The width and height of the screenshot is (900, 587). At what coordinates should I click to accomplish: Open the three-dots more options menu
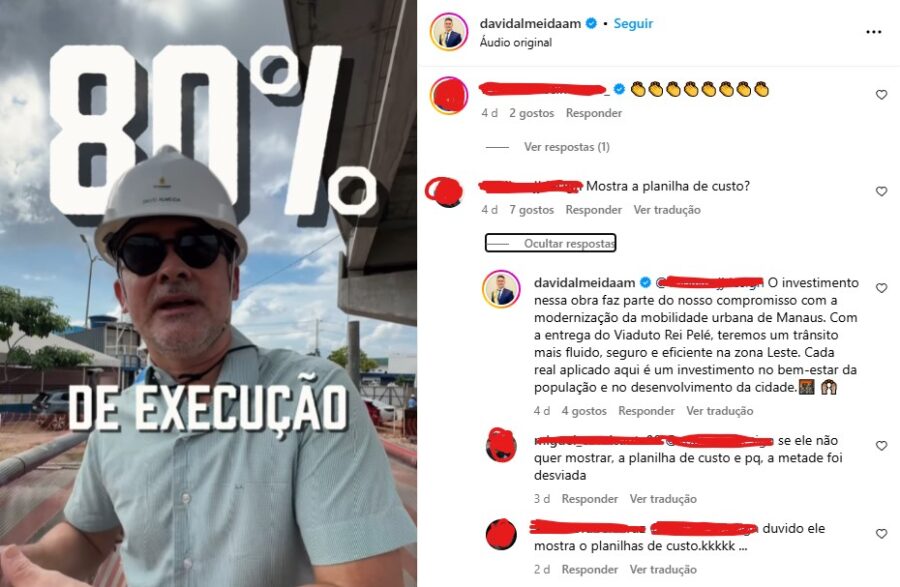click(x=873, y=32)
